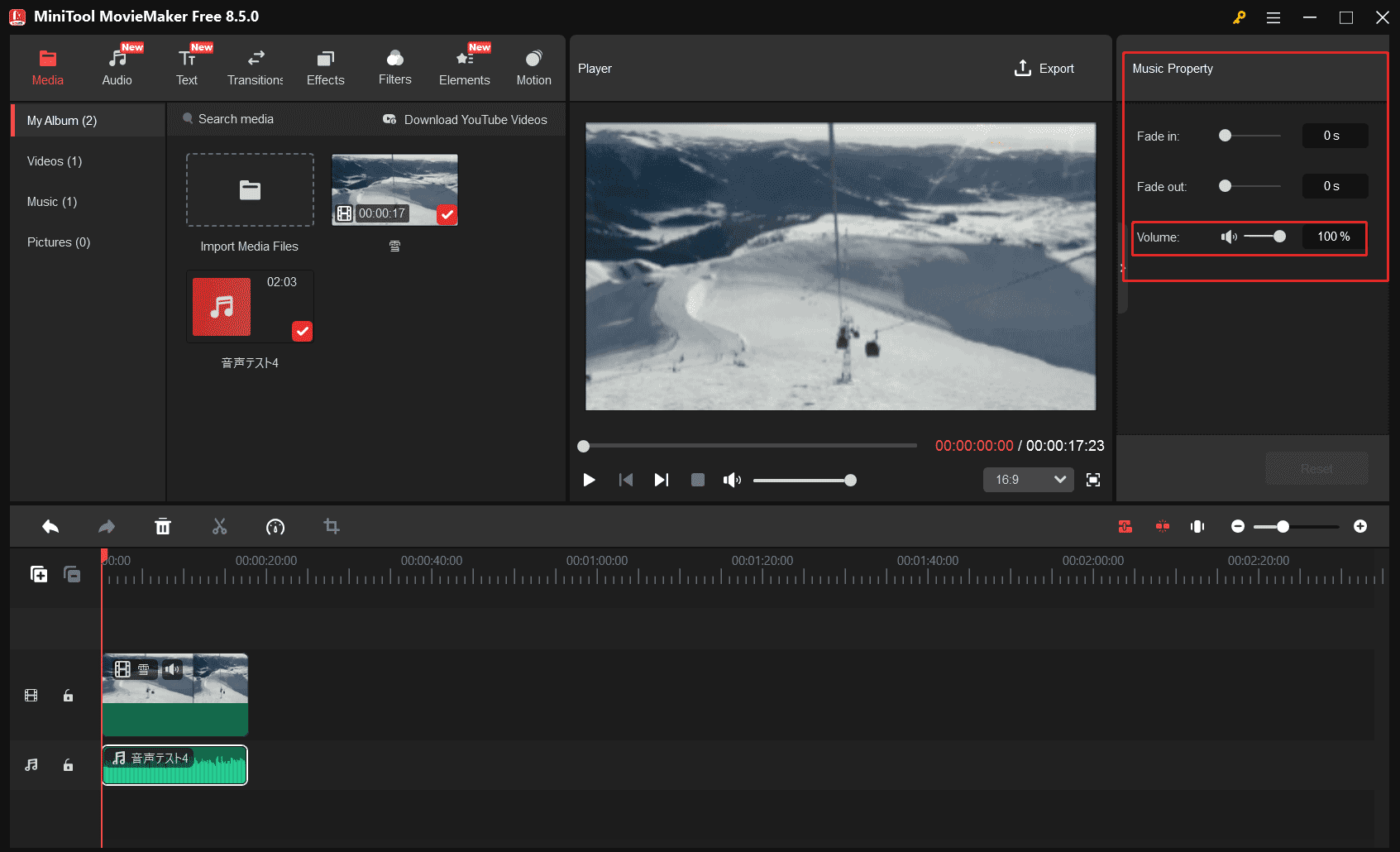Screen dimensions: 1400x852
Task: Select the Motion panel
Action: click(x=533, y=65)
